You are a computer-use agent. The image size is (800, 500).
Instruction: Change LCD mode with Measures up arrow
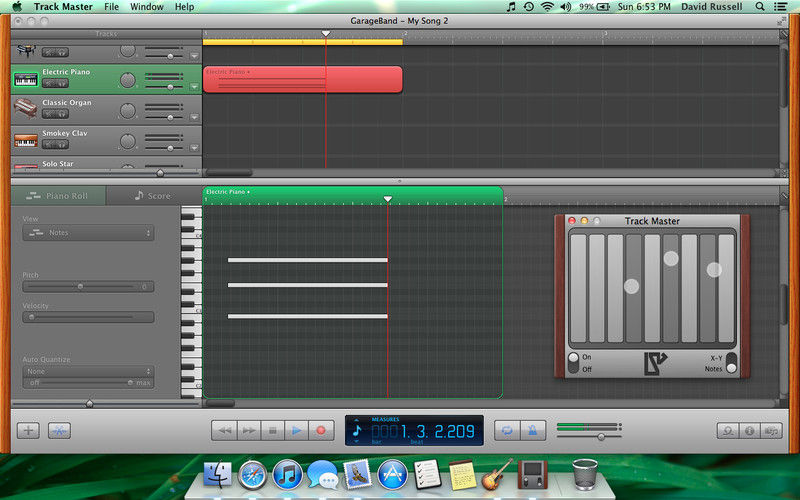[x=357, y=420]
